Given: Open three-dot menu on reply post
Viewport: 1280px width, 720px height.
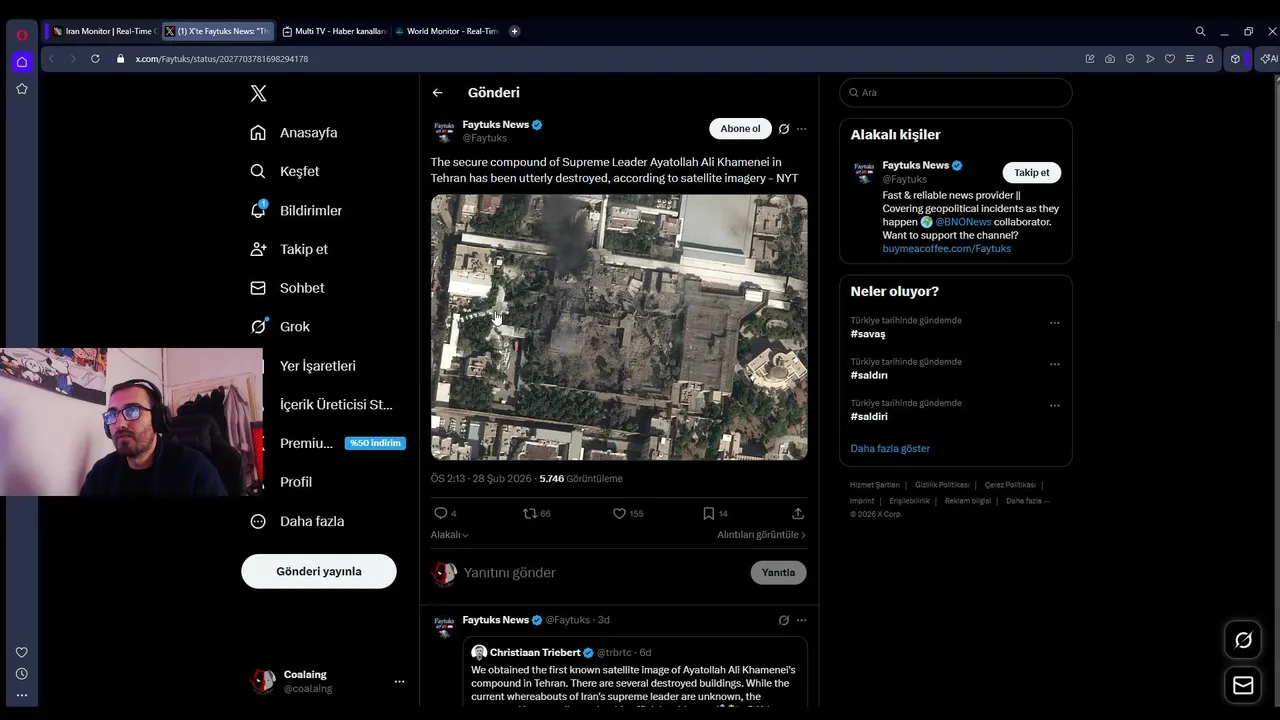Looking at the screenshot, I should click(x=801, y=620).
